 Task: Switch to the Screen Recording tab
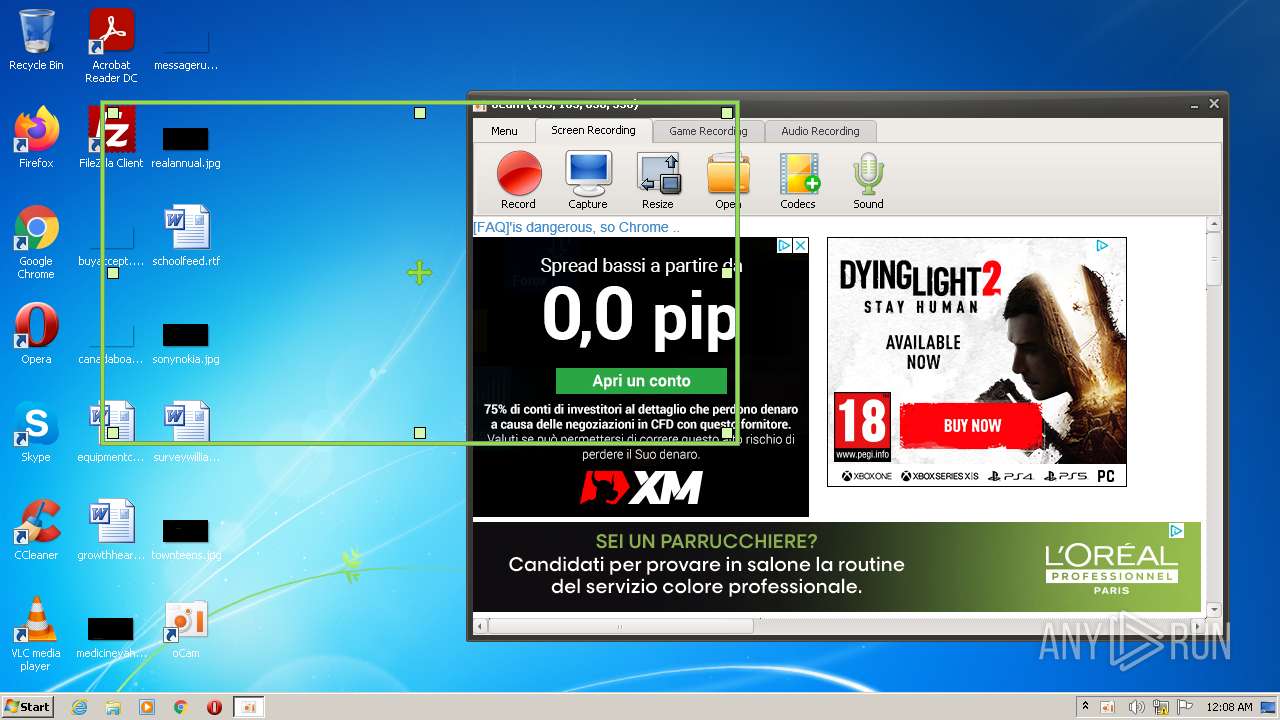tap(593, 130)
